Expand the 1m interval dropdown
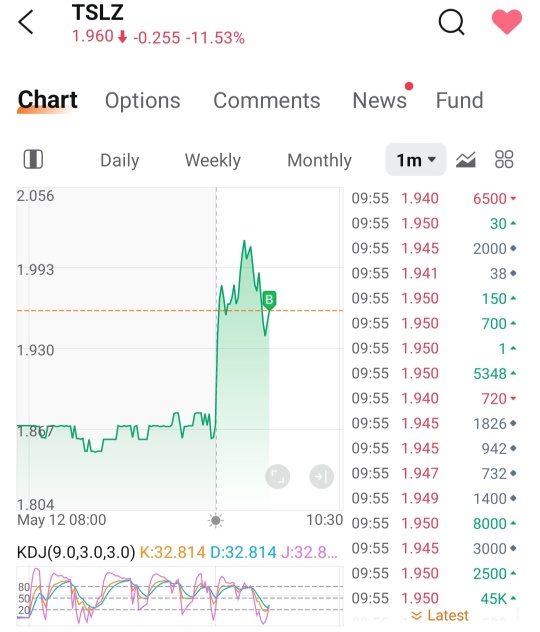The width and height of the screenshot is (540, 632). 416,160
